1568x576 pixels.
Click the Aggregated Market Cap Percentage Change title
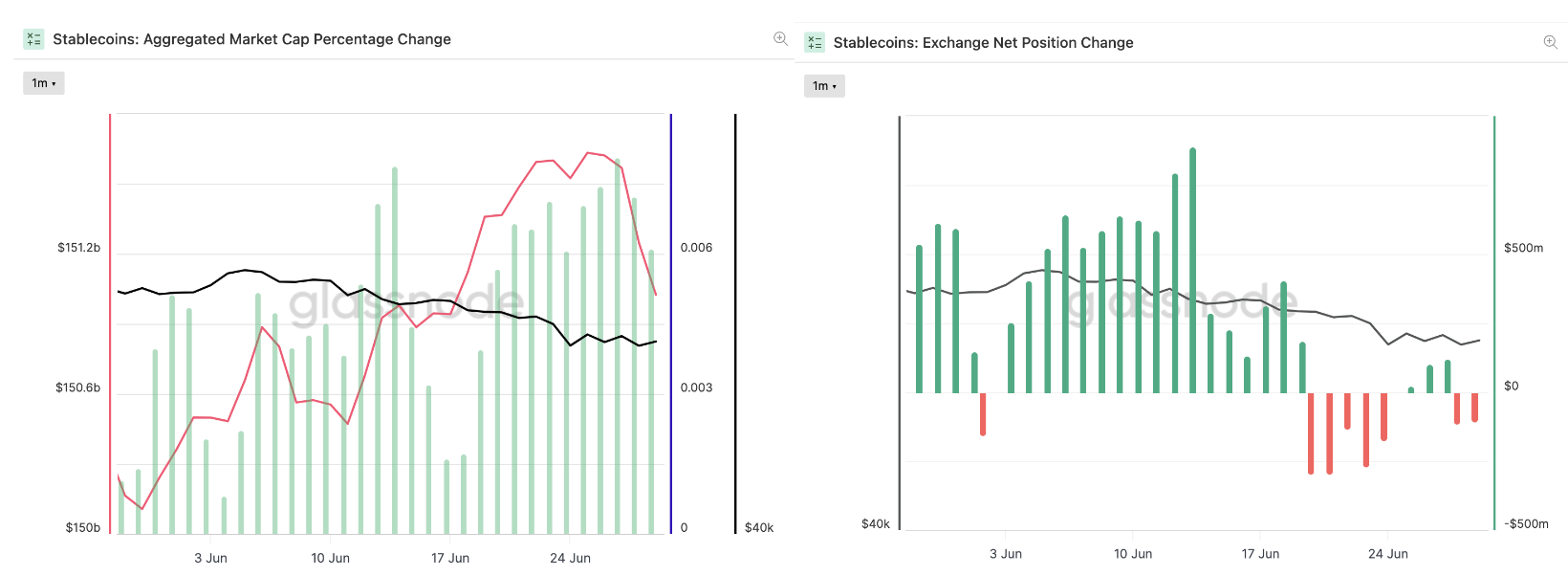[251, 39]
